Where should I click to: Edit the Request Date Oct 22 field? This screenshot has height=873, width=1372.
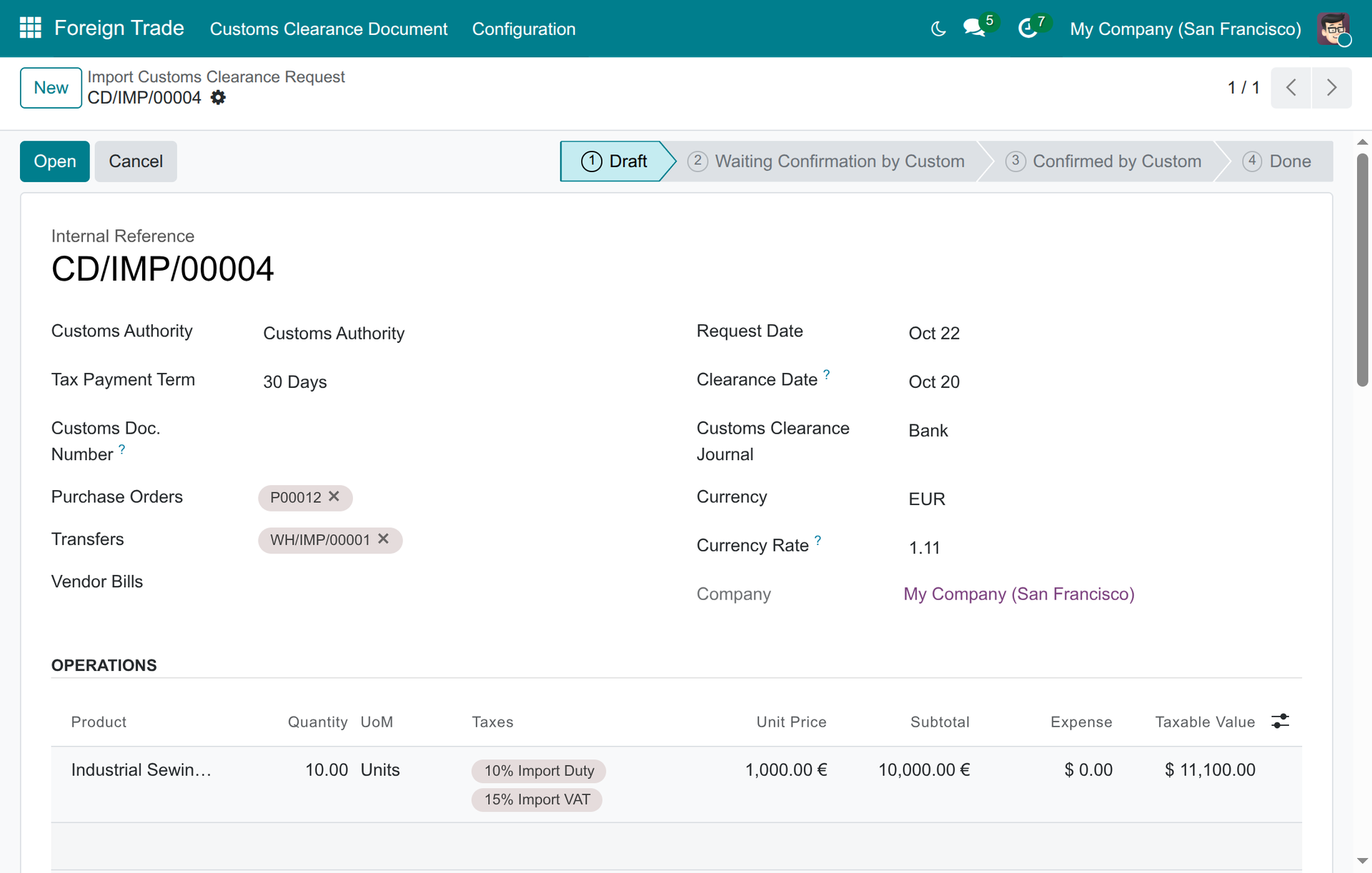coord(1103,334)
